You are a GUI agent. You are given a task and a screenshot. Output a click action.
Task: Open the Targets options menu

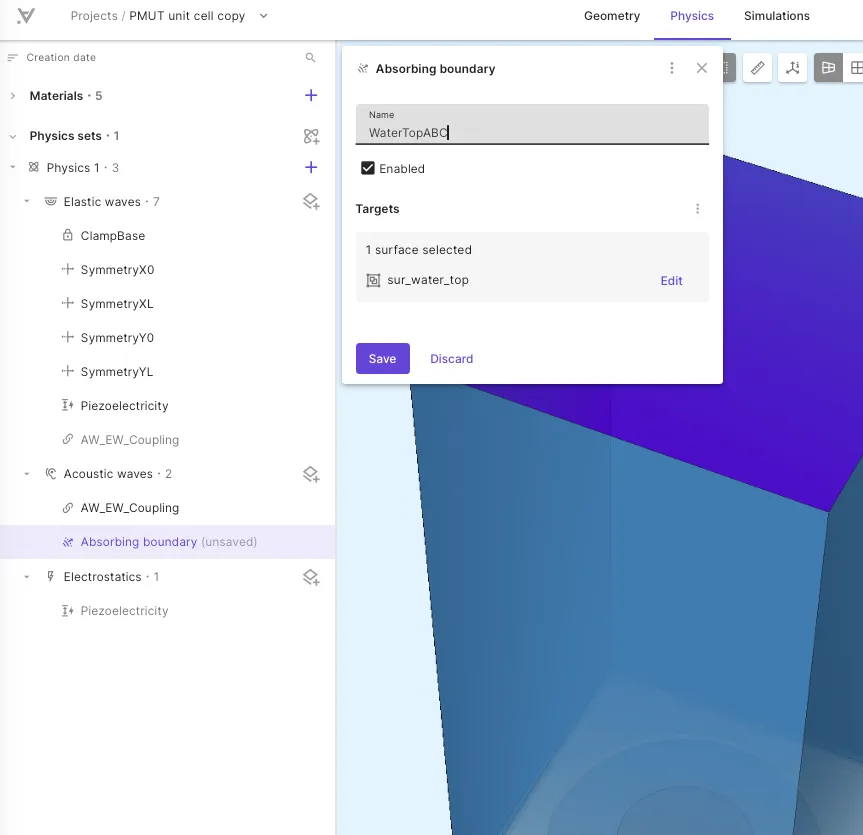click(697, 209)
